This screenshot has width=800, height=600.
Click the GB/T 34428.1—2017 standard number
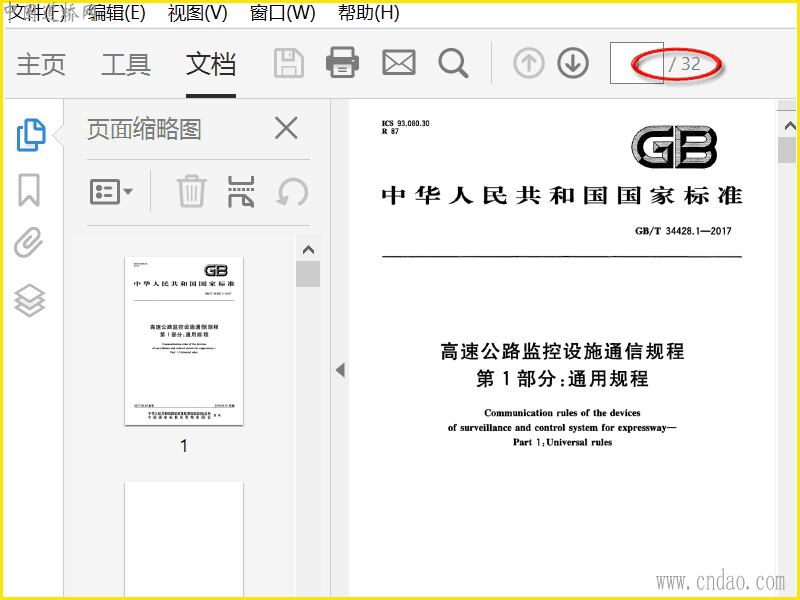pyautogui.click(x=683, y=231)
